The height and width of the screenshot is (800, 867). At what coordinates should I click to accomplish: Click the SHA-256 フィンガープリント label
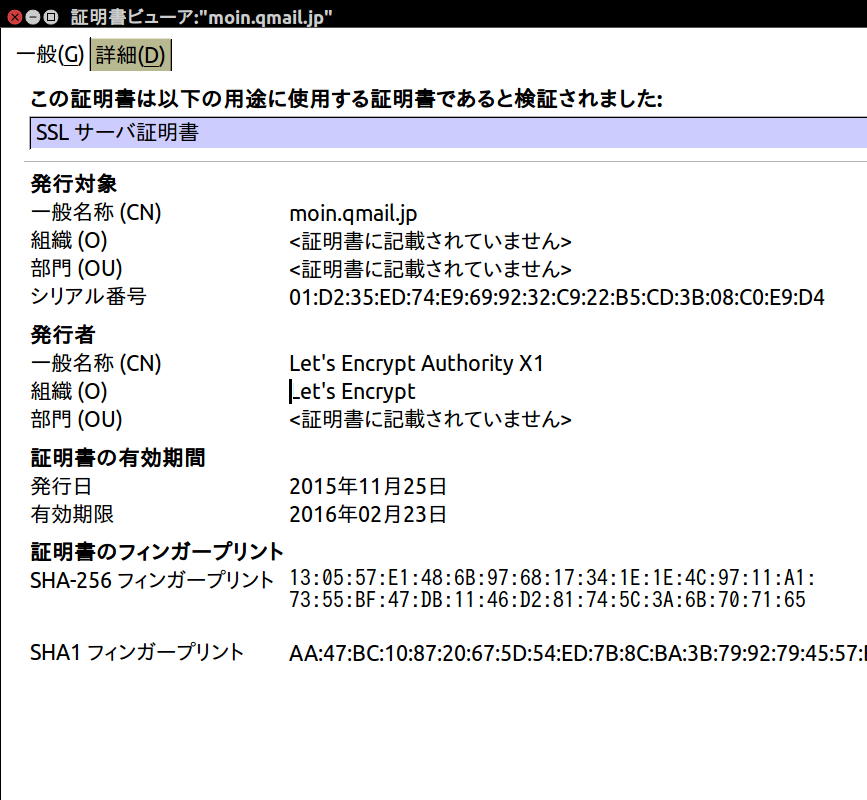(x=152, y=581)
